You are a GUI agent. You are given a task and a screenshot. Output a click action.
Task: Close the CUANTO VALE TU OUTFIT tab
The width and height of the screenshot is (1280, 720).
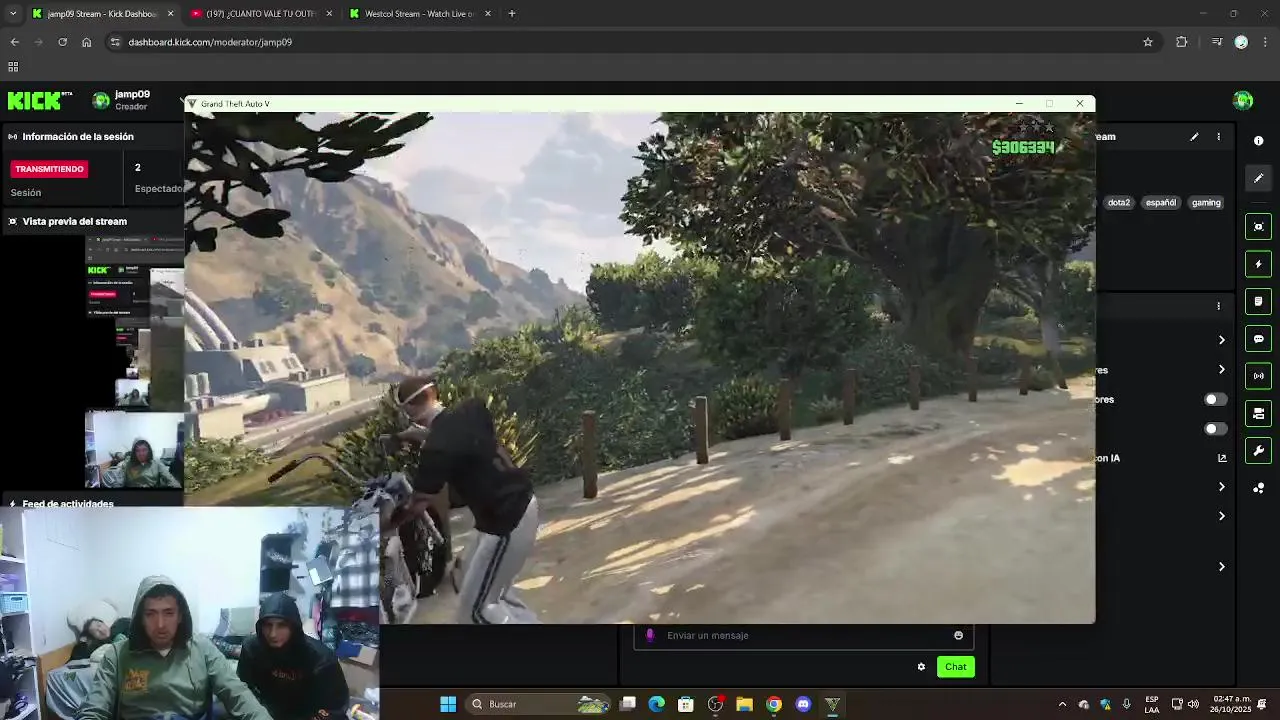pos(329,14)
